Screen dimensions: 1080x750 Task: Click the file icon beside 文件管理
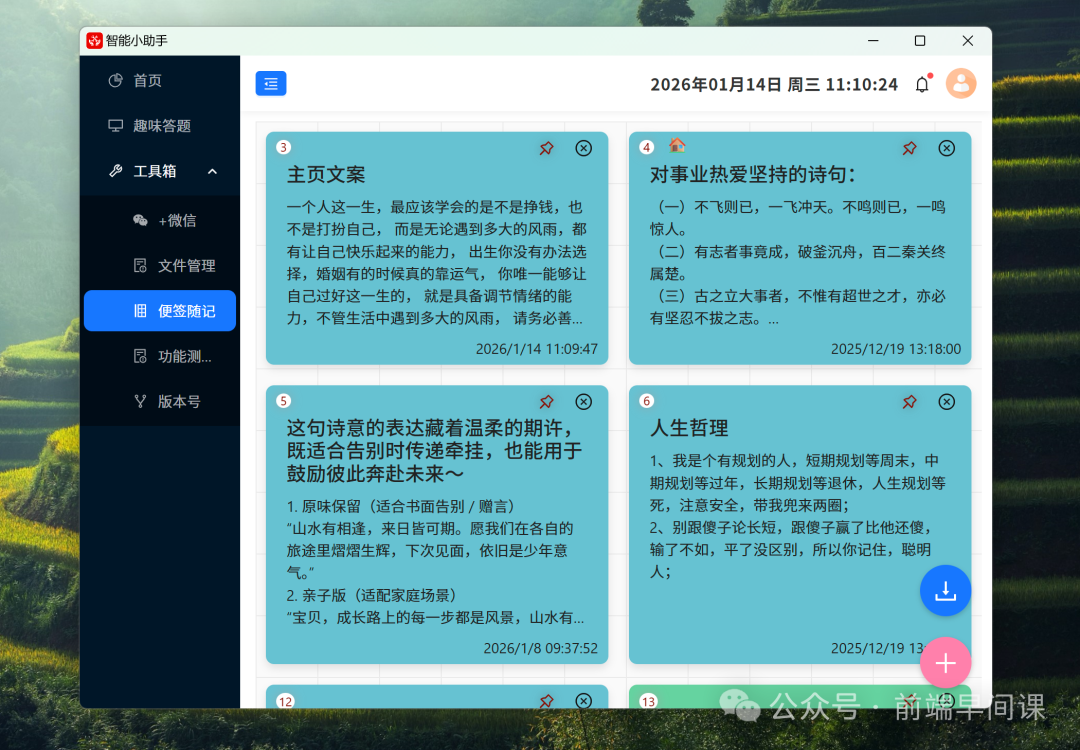pyautogui.click(x=141, y=266)
